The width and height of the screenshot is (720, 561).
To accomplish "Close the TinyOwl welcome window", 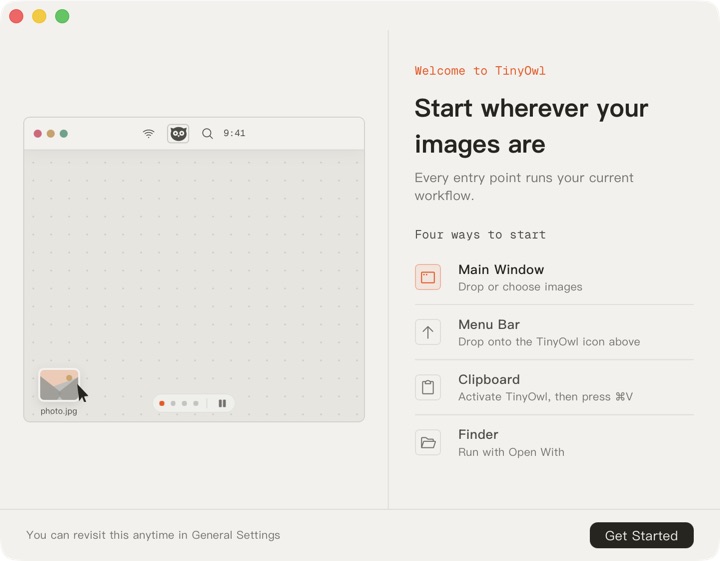I will pos(16,16).
